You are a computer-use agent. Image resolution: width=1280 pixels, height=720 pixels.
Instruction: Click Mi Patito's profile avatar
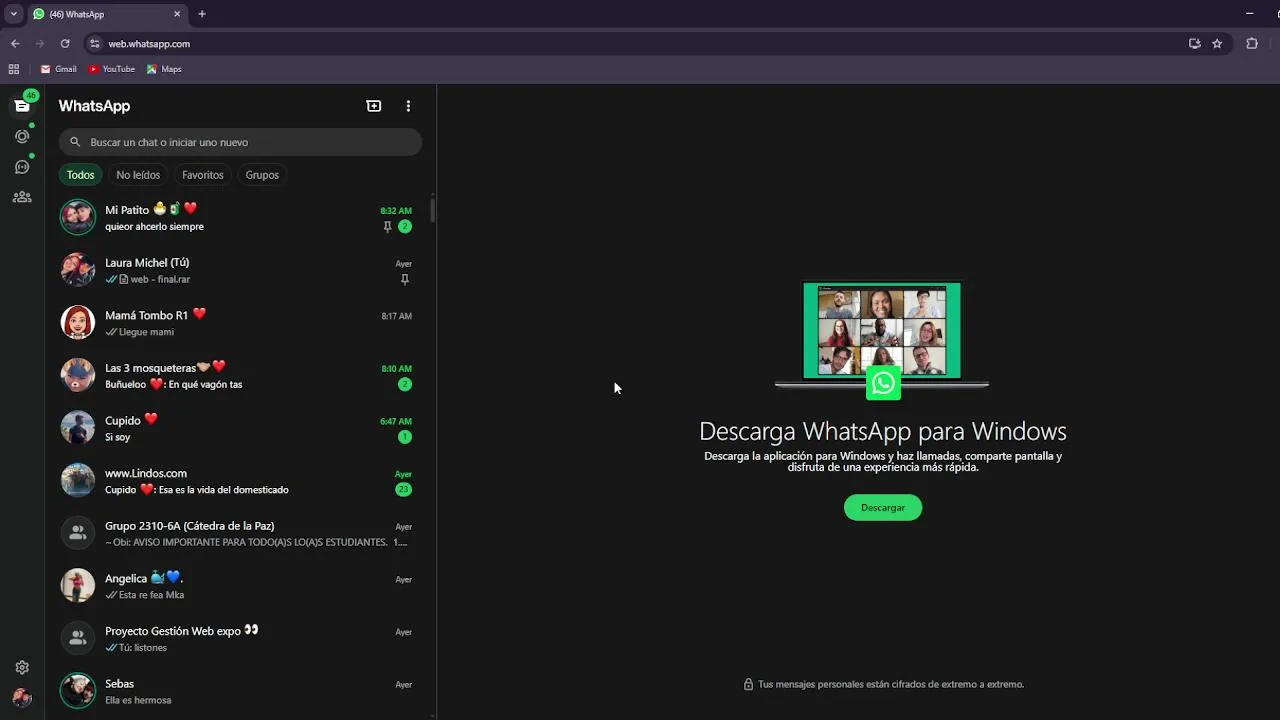(x=78, y=217)
